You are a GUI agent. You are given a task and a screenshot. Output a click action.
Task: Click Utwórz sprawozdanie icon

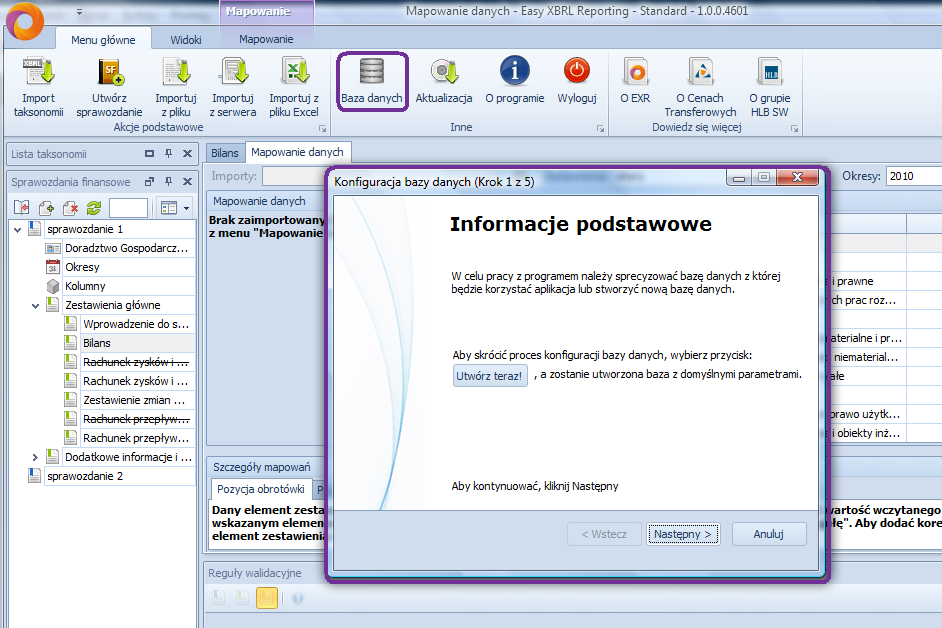tap(110, 72)
